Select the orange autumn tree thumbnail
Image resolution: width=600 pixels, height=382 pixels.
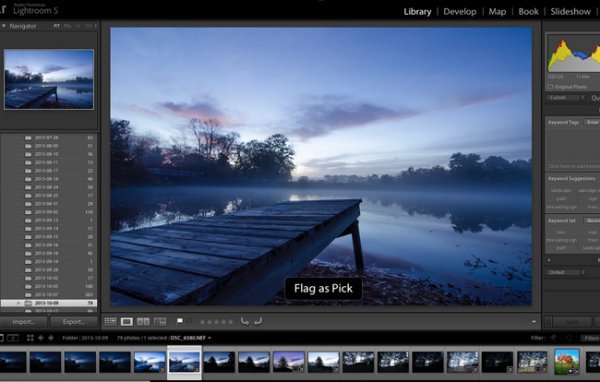pos(567,361)
